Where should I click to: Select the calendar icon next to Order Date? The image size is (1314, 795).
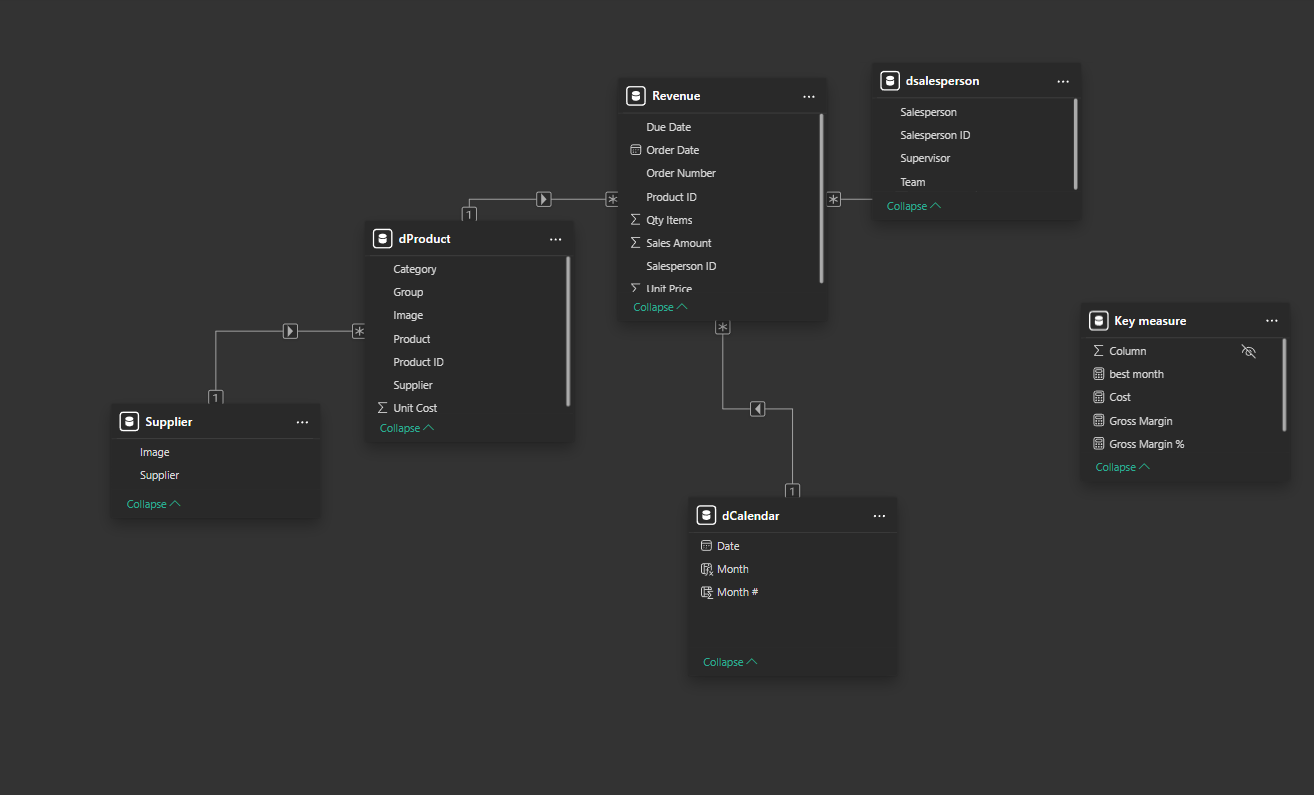(x=635, y=149)
